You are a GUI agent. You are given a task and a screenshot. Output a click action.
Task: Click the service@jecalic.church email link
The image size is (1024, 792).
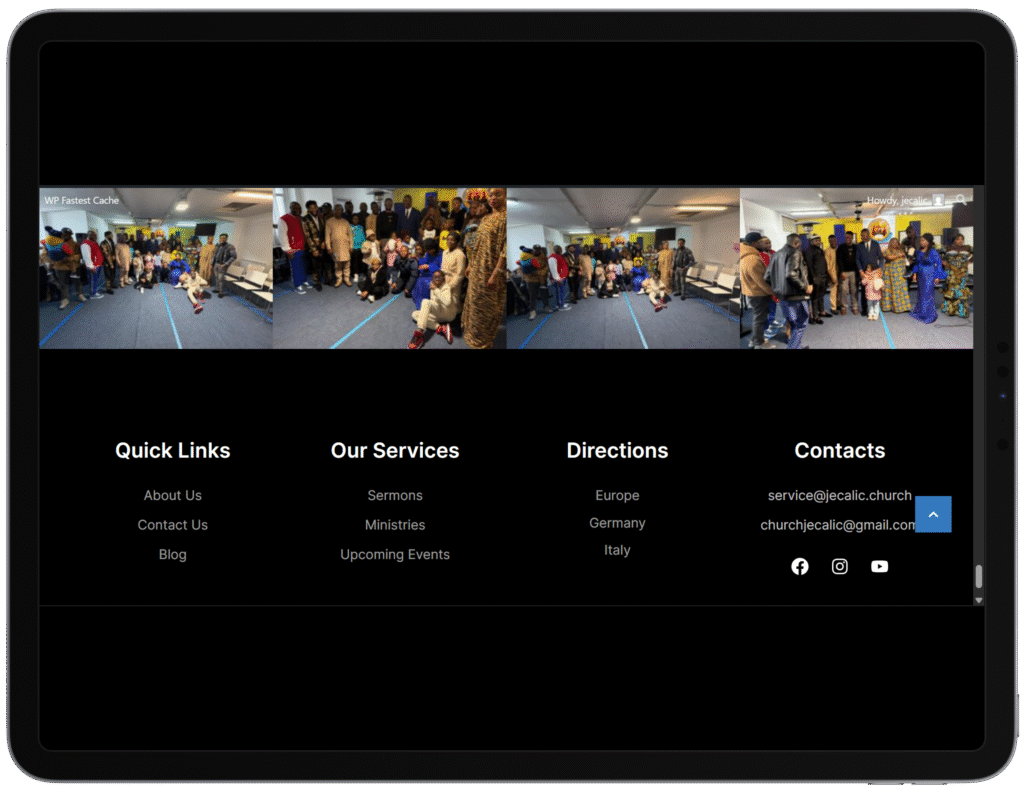[839, 495]
